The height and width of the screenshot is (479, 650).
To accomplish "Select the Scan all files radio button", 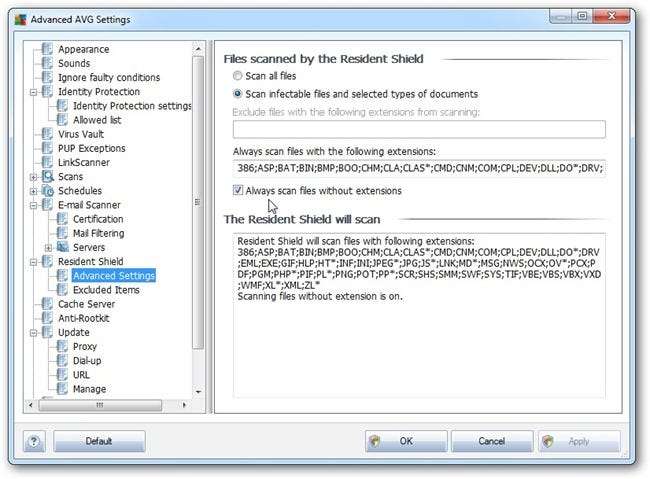I will point(237,76).
